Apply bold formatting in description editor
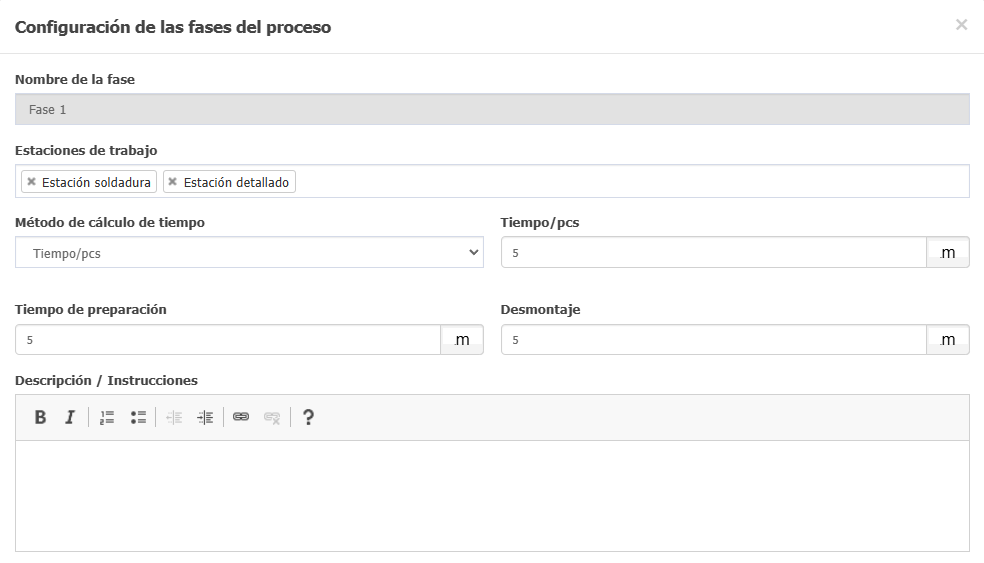 (40, 417)
